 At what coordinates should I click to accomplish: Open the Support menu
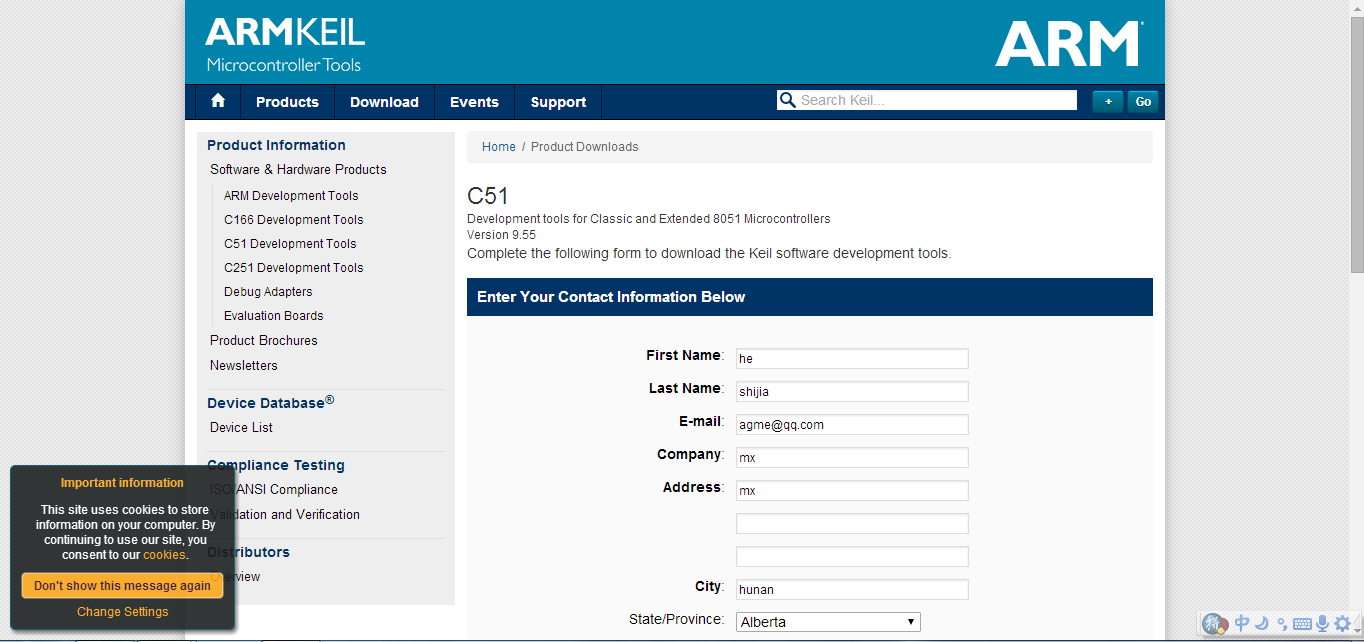(x=558, y=102)
